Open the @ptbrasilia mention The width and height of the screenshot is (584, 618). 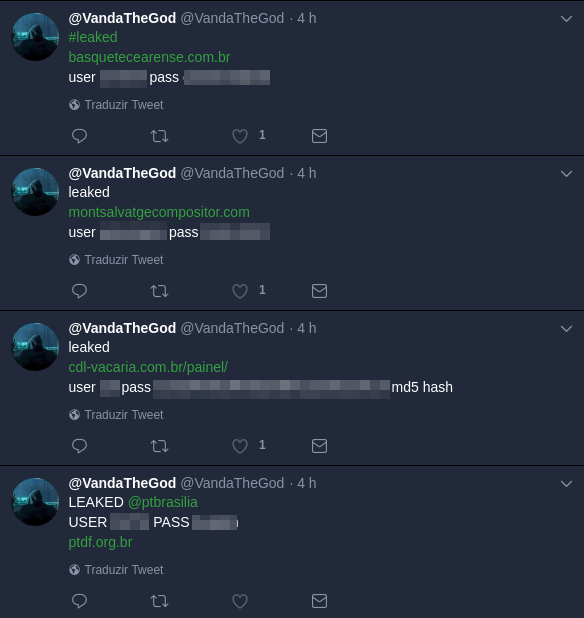[163, 502]
